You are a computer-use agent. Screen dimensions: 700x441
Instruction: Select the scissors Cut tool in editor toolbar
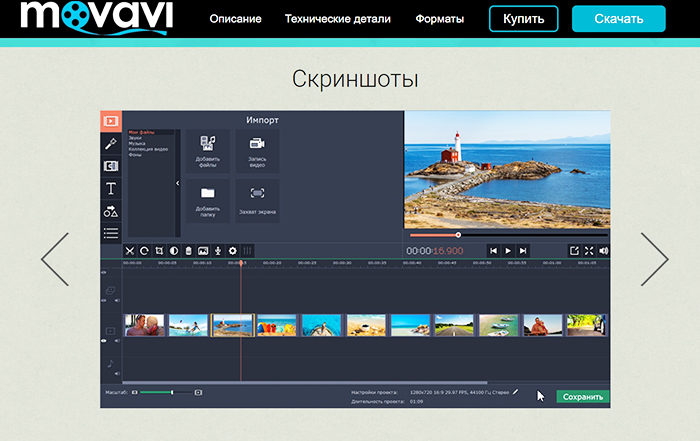[130, 250]
